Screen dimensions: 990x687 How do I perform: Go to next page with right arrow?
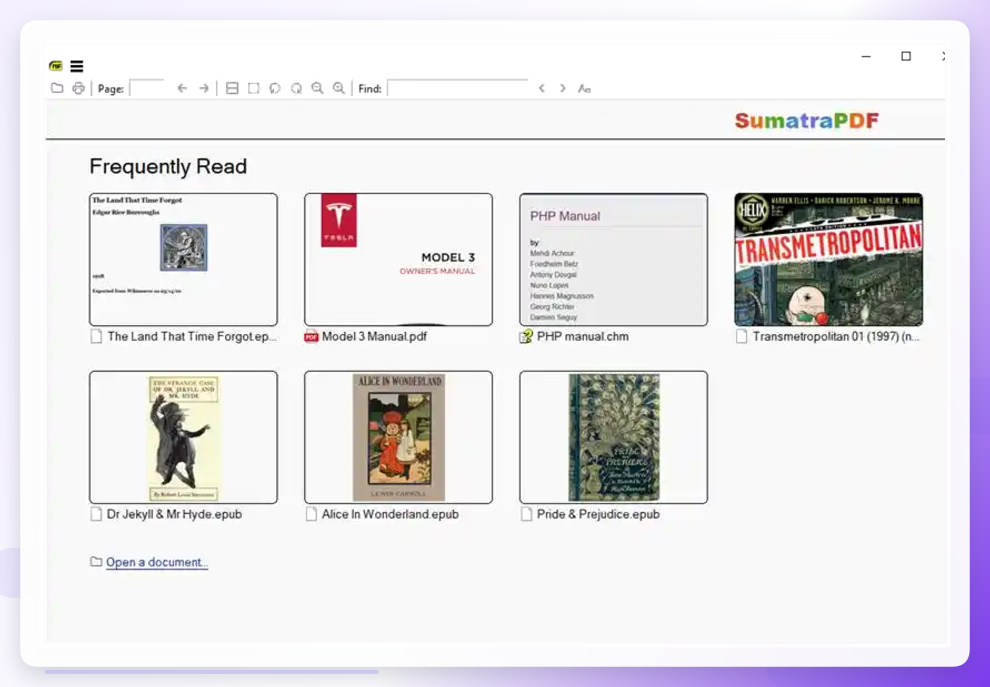[204, 88]
